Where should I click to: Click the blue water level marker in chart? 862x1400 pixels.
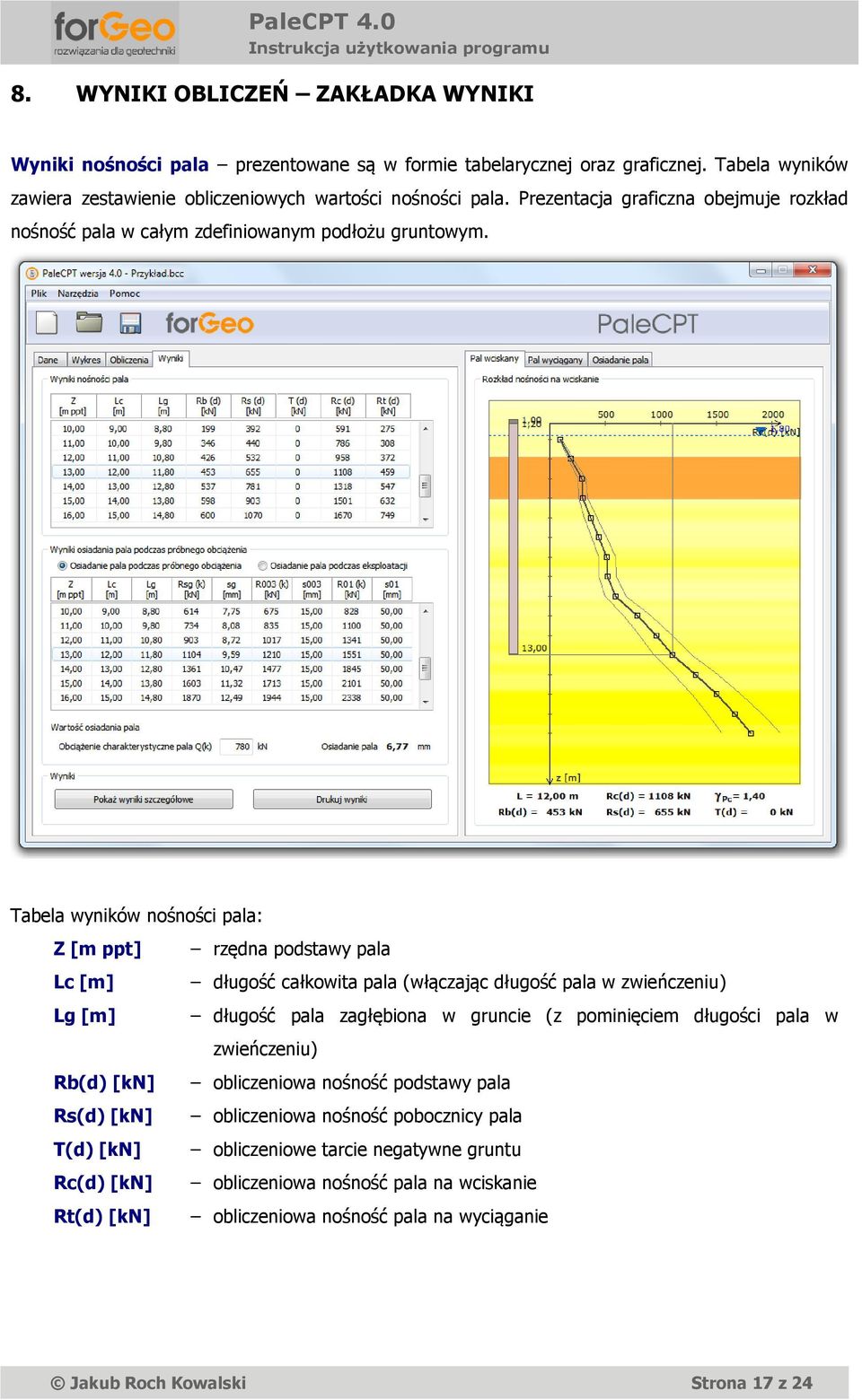pos(761,432)
